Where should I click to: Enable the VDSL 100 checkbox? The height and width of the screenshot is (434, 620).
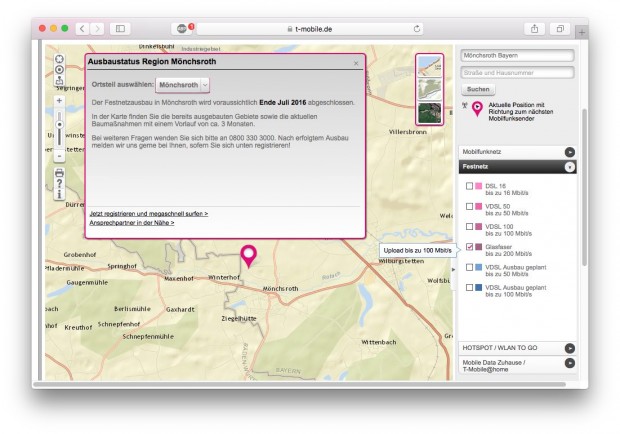click(469, 226)
